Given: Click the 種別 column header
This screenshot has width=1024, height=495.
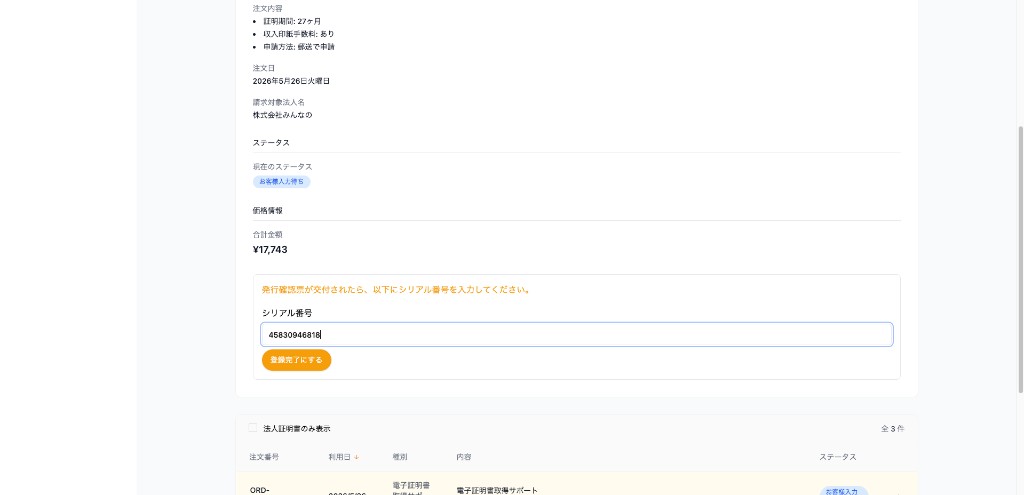Looking at the screenshot, I should 400,457.
